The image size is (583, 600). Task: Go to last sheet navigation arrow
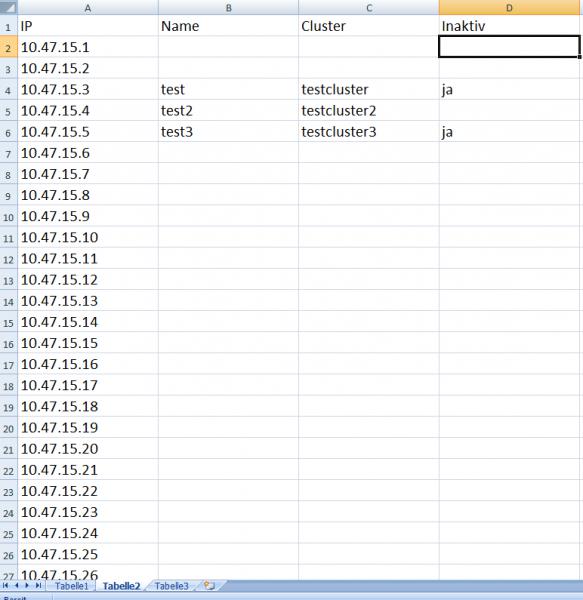click(38, 585)
